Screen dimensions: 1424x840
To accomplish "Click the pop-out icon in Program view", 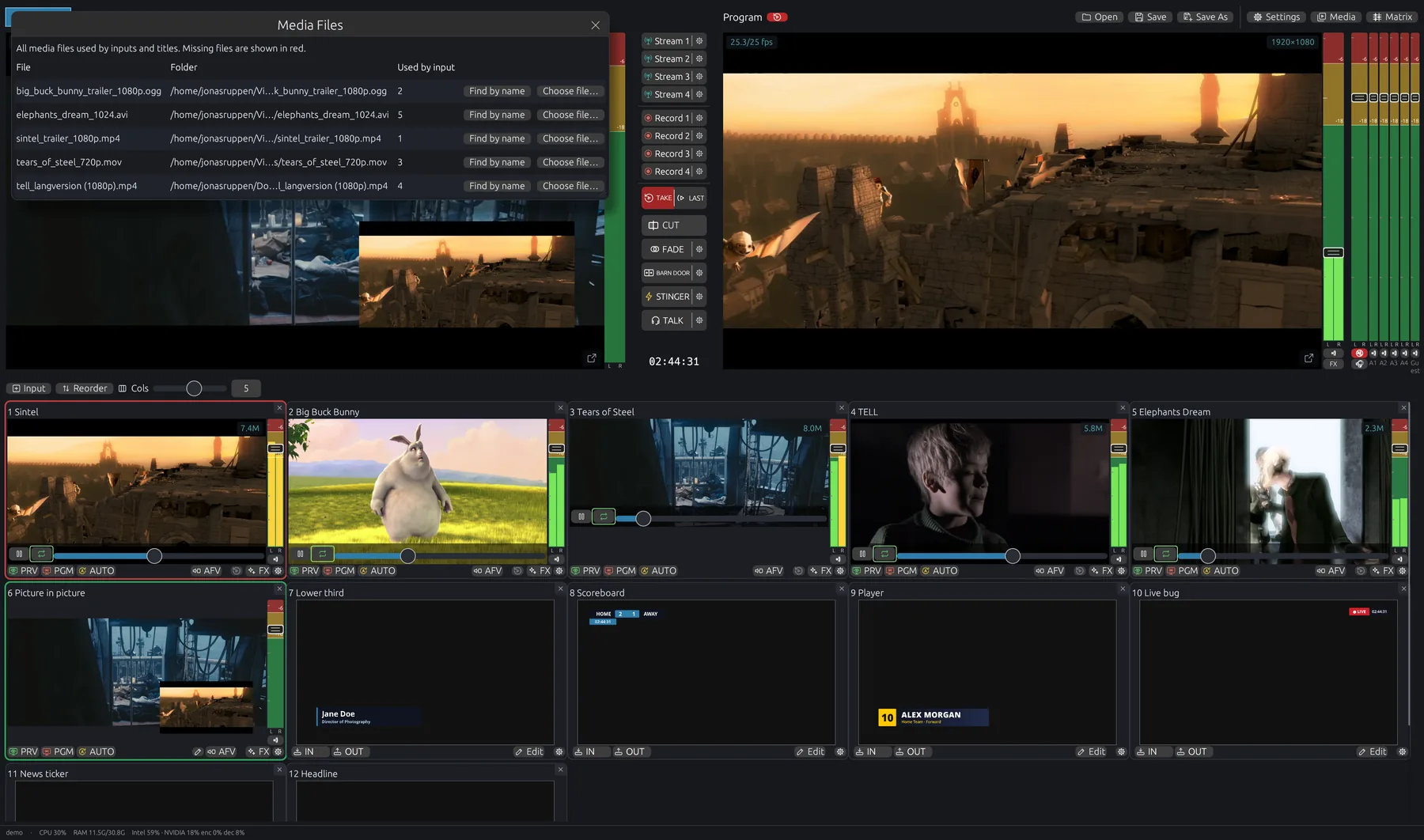I will 1308,358.
